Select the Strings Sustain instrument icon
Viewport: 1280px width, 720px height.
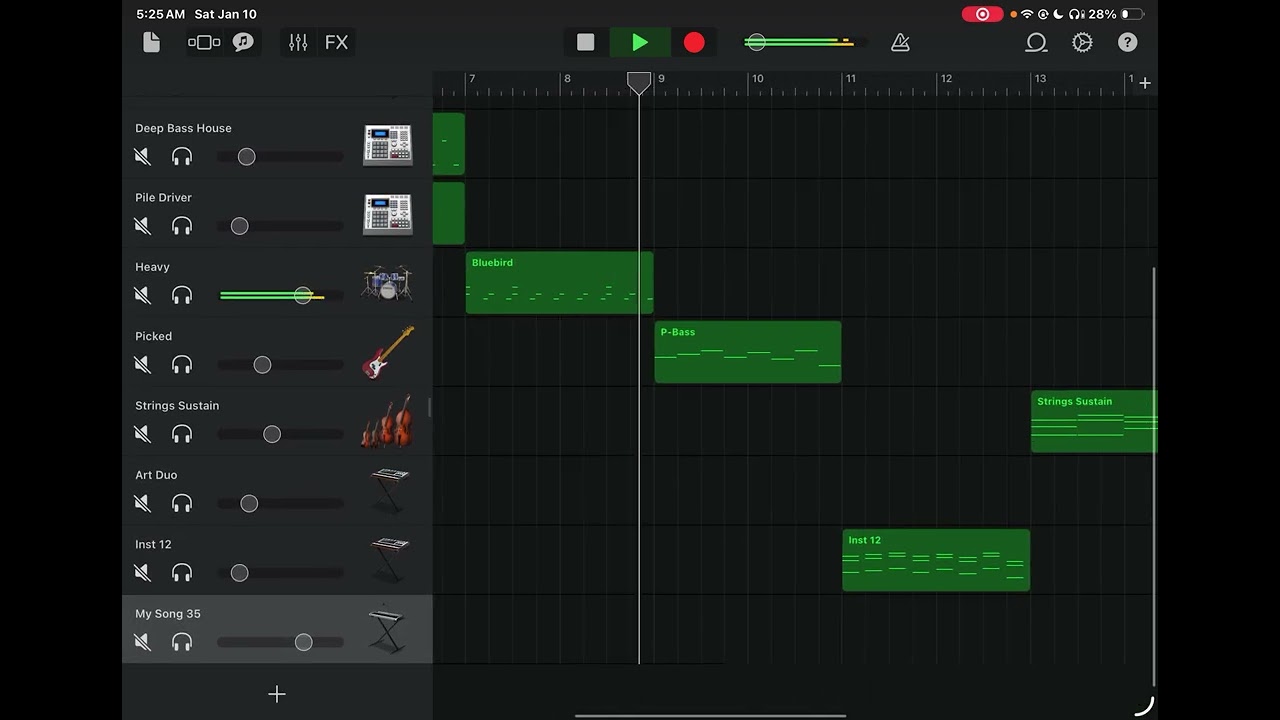point(388,421)
